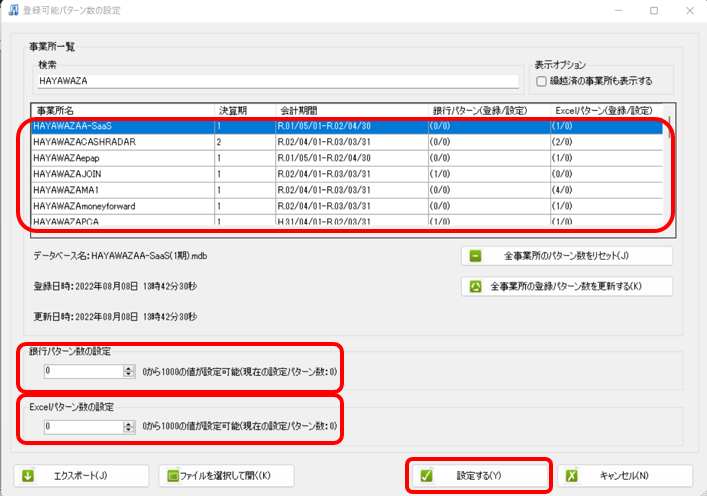
Task: Select the HAYAWAZAPCA row
Action: point(347,220)
